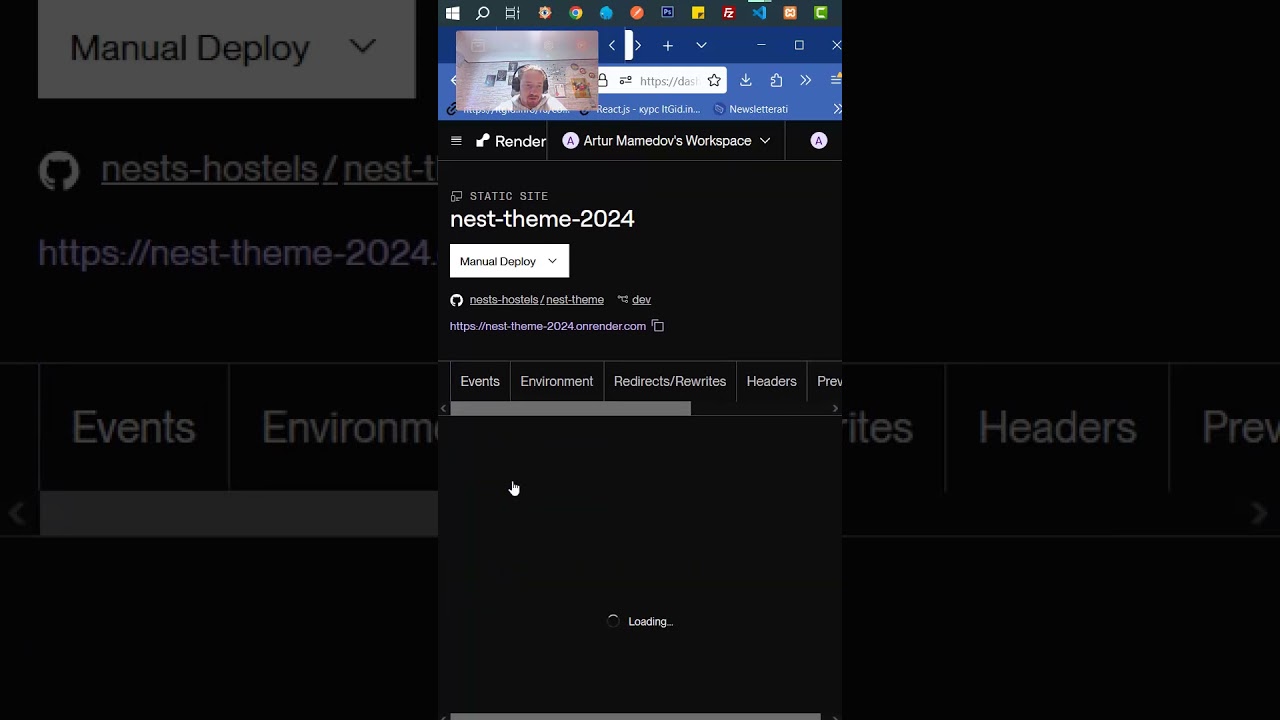
Task: Click the tab scrollbar right arrow
Action: coord(836,408)
